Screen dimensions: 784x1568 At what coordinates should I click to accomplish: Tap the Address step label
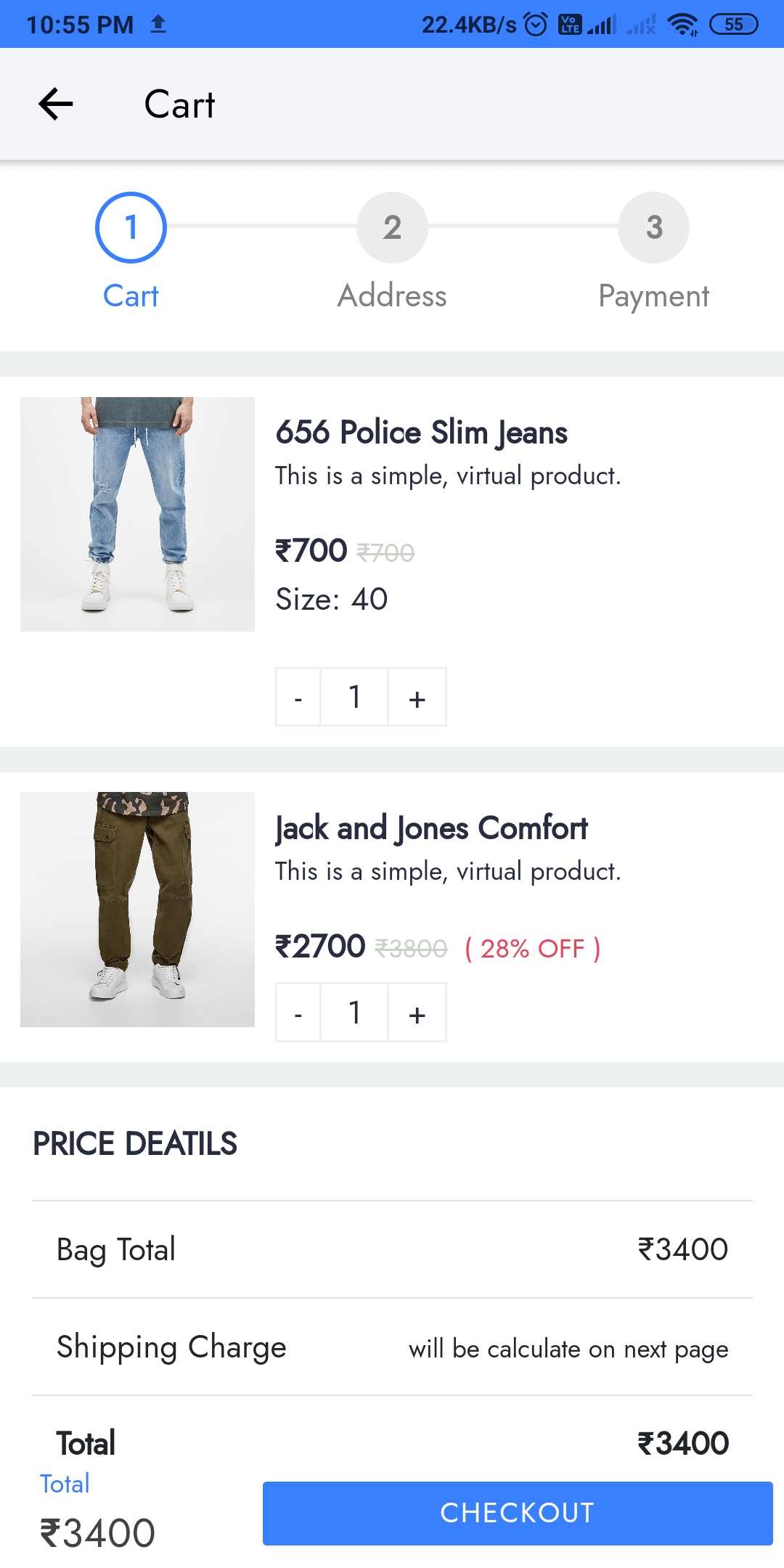392,296
